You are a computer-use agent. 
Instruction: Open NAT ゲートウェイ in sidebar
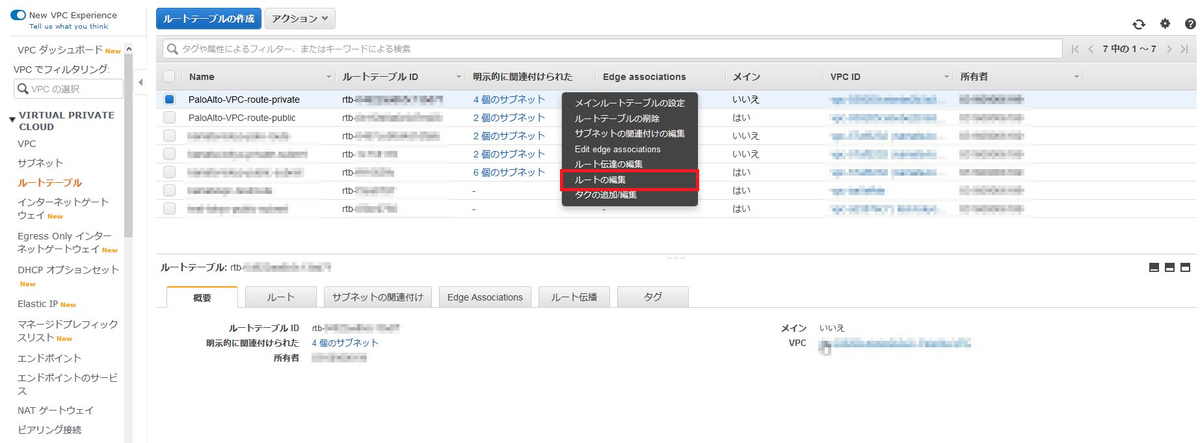[55, 410]
